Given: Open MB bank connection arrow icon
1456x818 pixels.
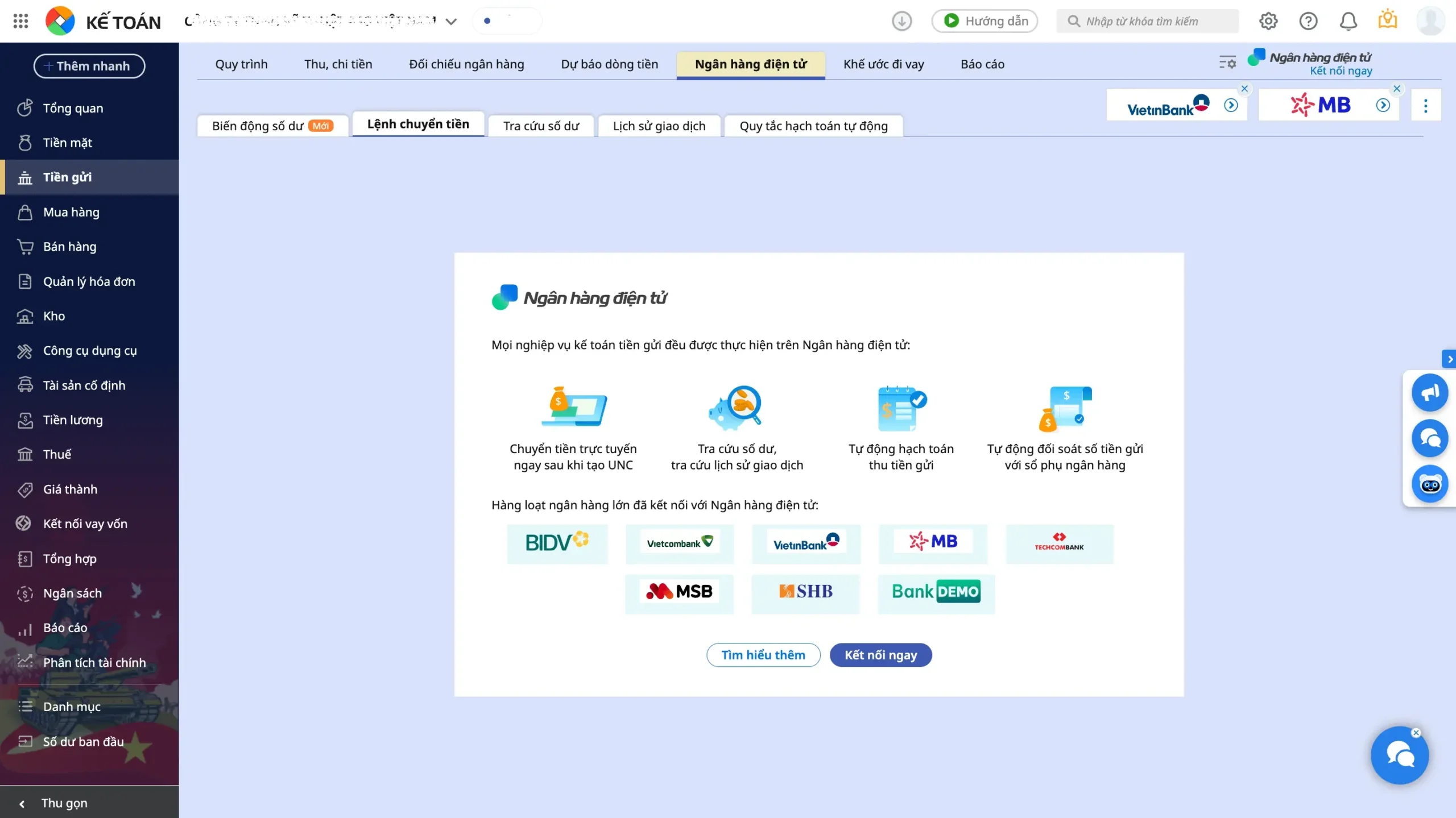Looking at the screenshot, I should coord(1383,105).
